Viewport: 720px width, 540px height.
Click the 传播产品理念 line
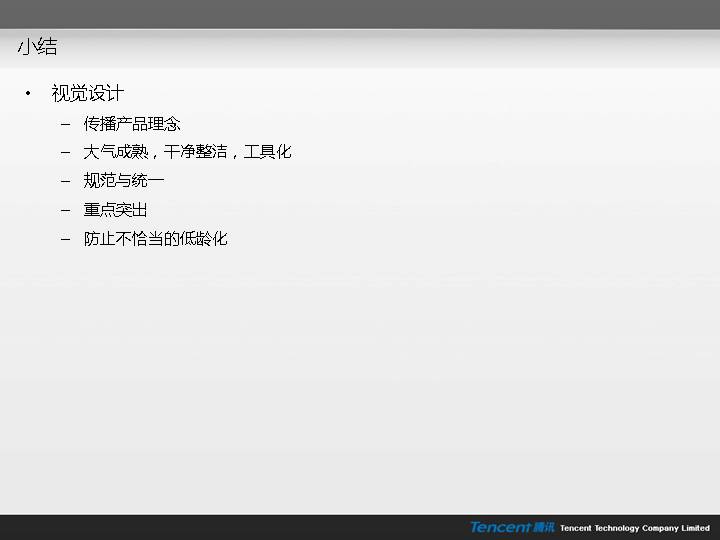(x=131, y=124)
